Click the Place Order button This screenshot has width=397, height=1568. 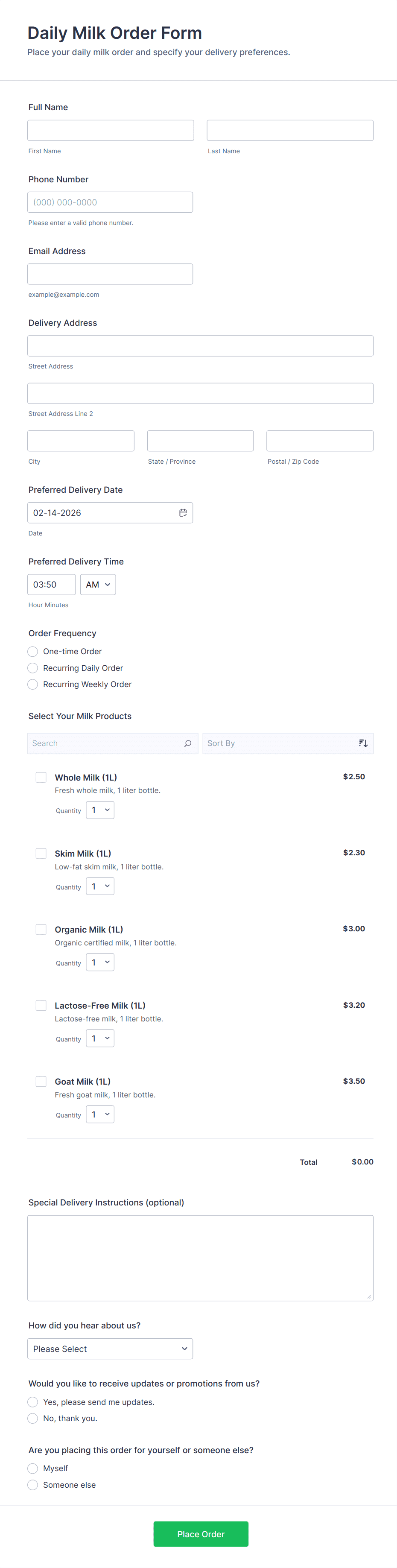coord(201,1534)
